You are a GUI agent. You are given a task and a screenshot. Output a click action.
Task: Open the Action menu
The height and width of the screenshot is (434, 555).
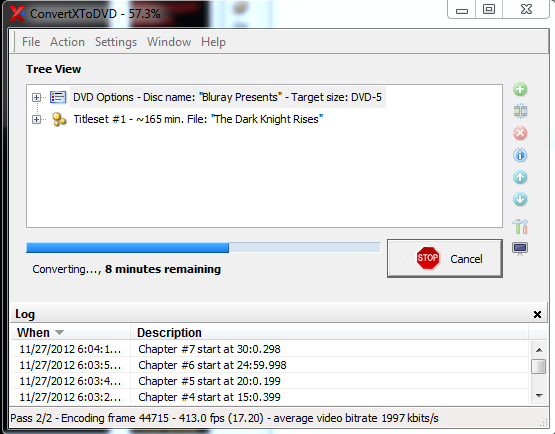[x=67, y=42]
